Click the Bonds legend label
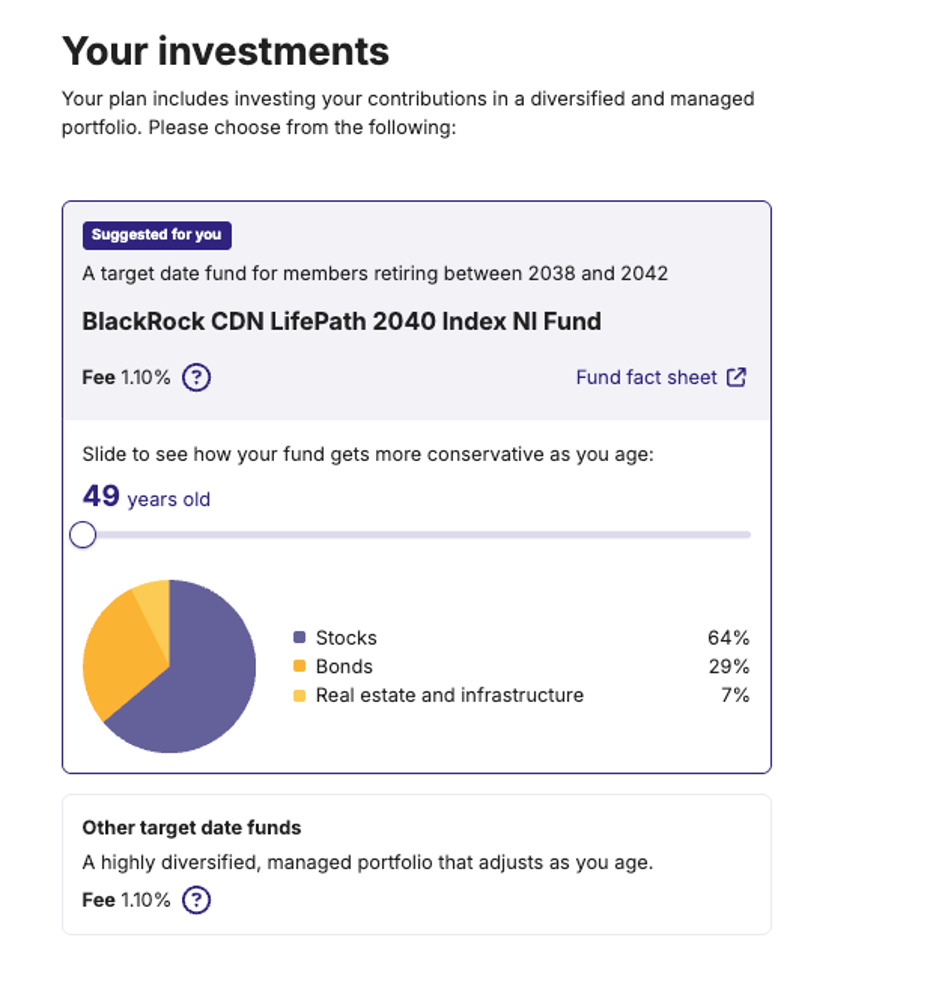This screenshot has height=986, width=936. (344, 667)
